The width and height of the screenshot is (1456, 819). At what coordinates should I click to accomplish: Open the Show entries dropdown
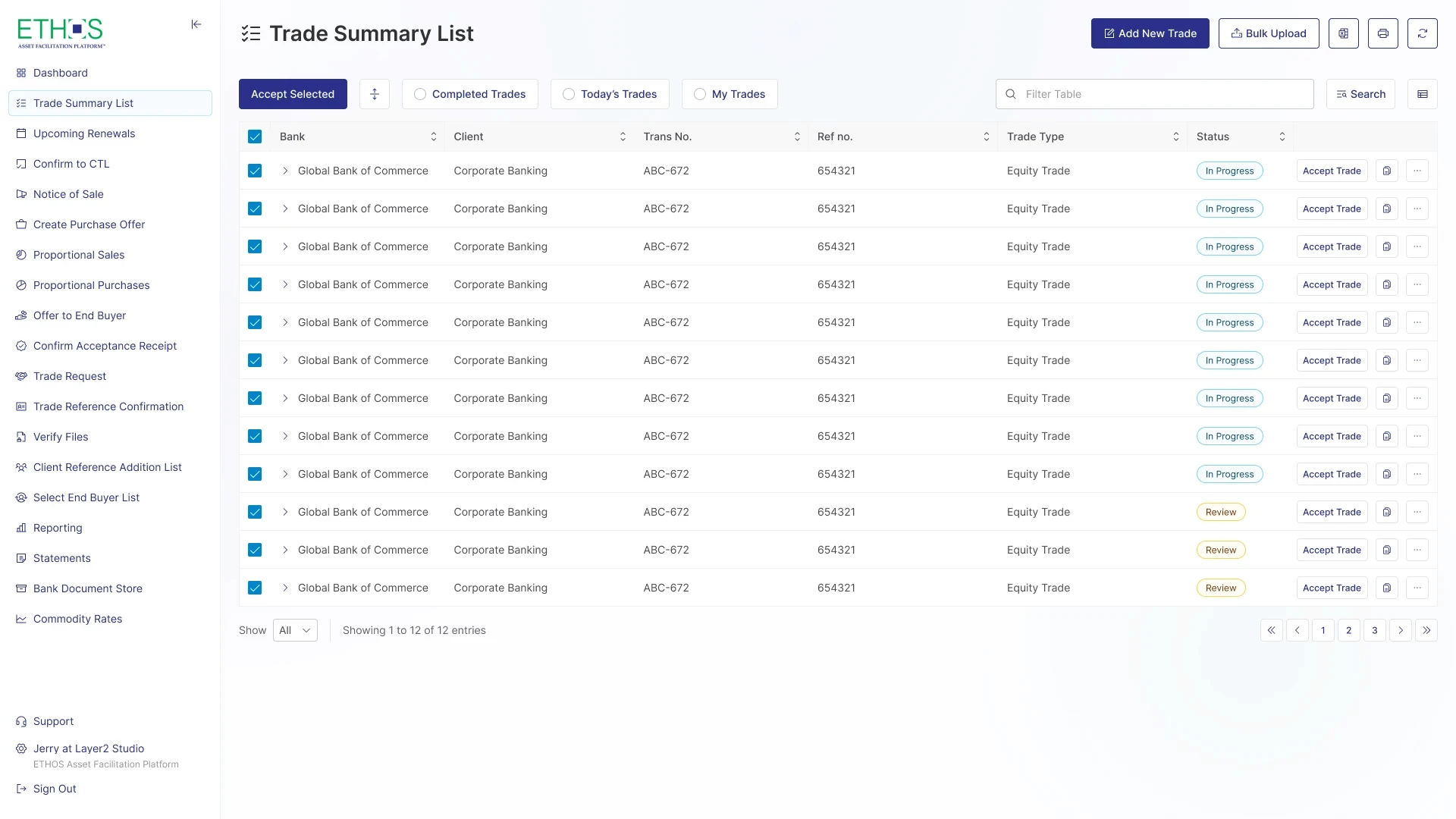coord(295,630)
